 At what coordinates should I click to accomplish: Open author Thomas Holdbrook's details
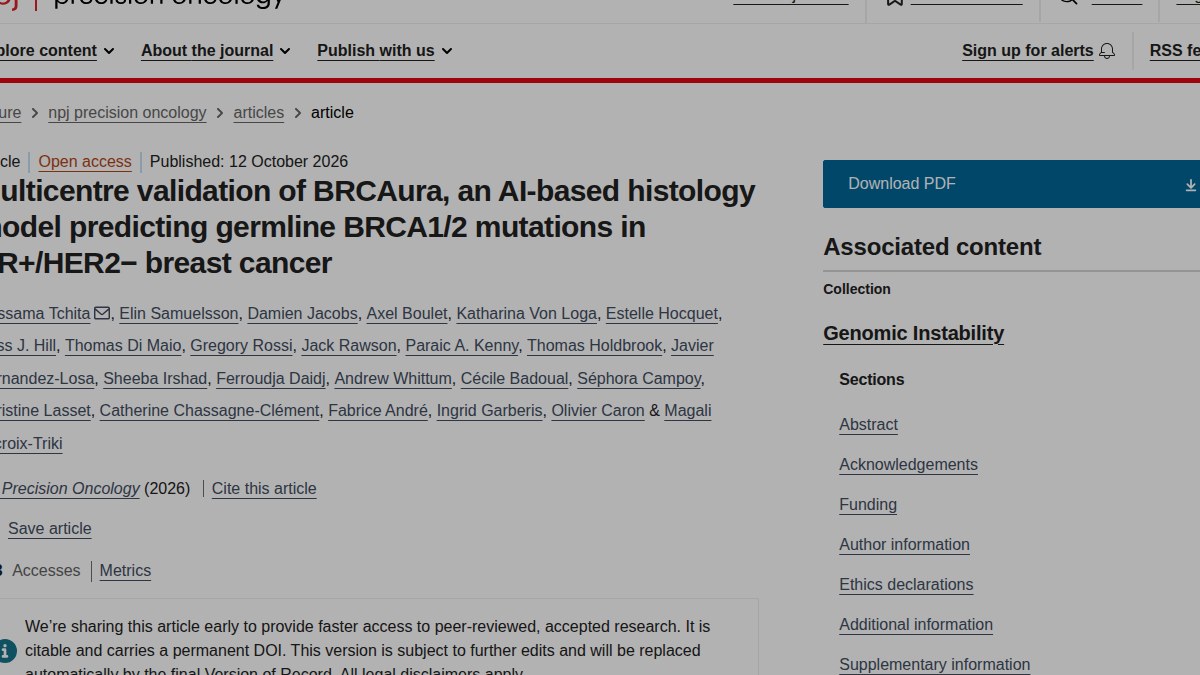point(595,345)
